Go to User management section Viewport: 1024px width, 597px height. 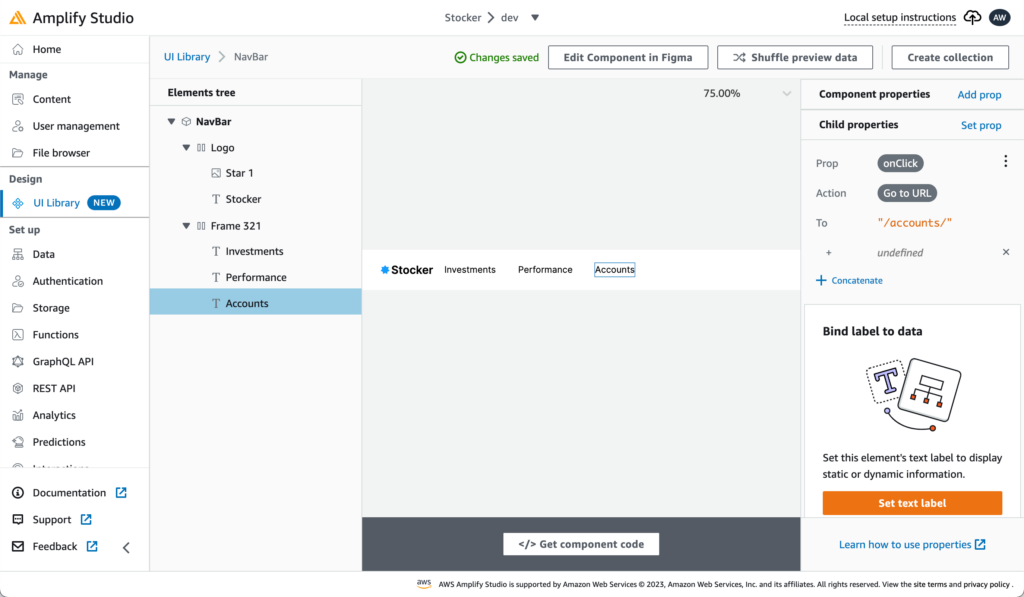point(75,126)
